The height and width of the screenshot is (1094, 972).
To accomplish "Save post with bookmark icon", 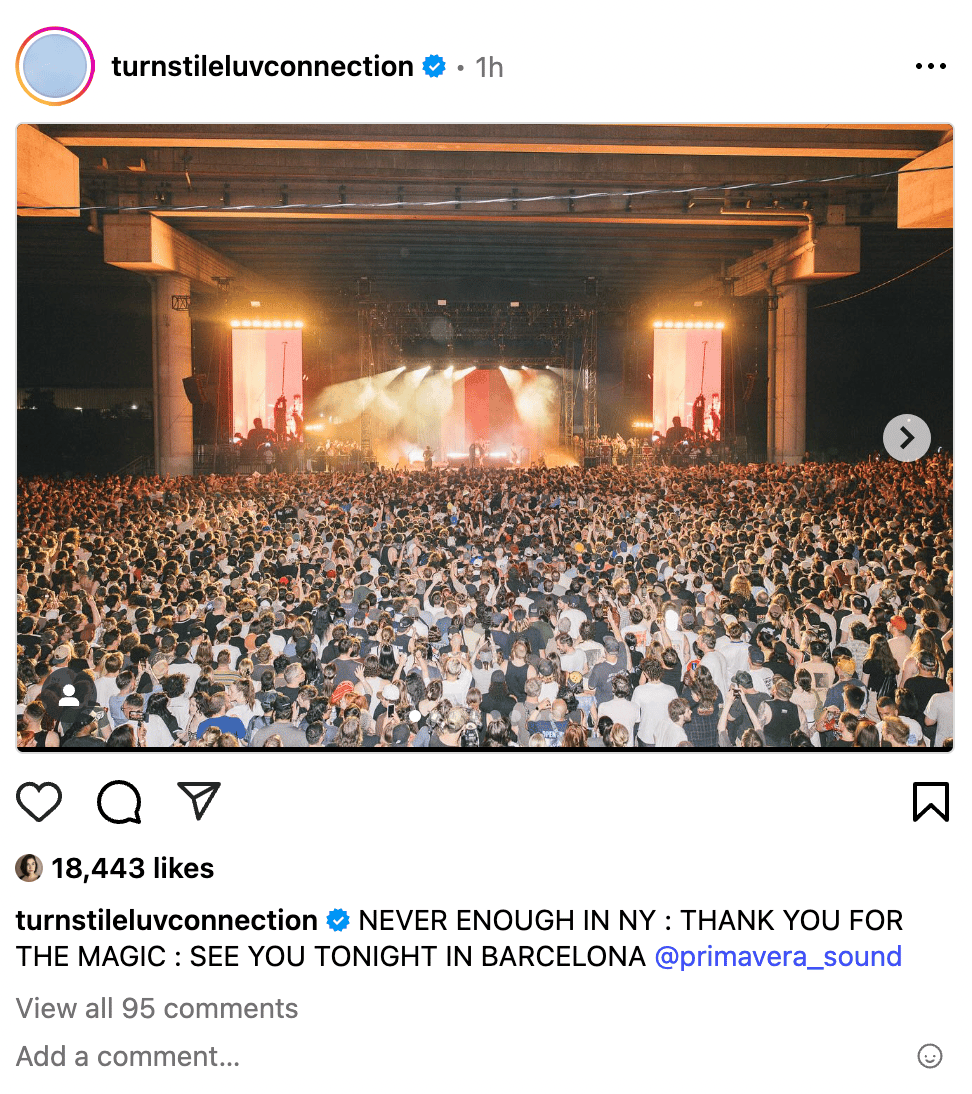I will 931,801.
